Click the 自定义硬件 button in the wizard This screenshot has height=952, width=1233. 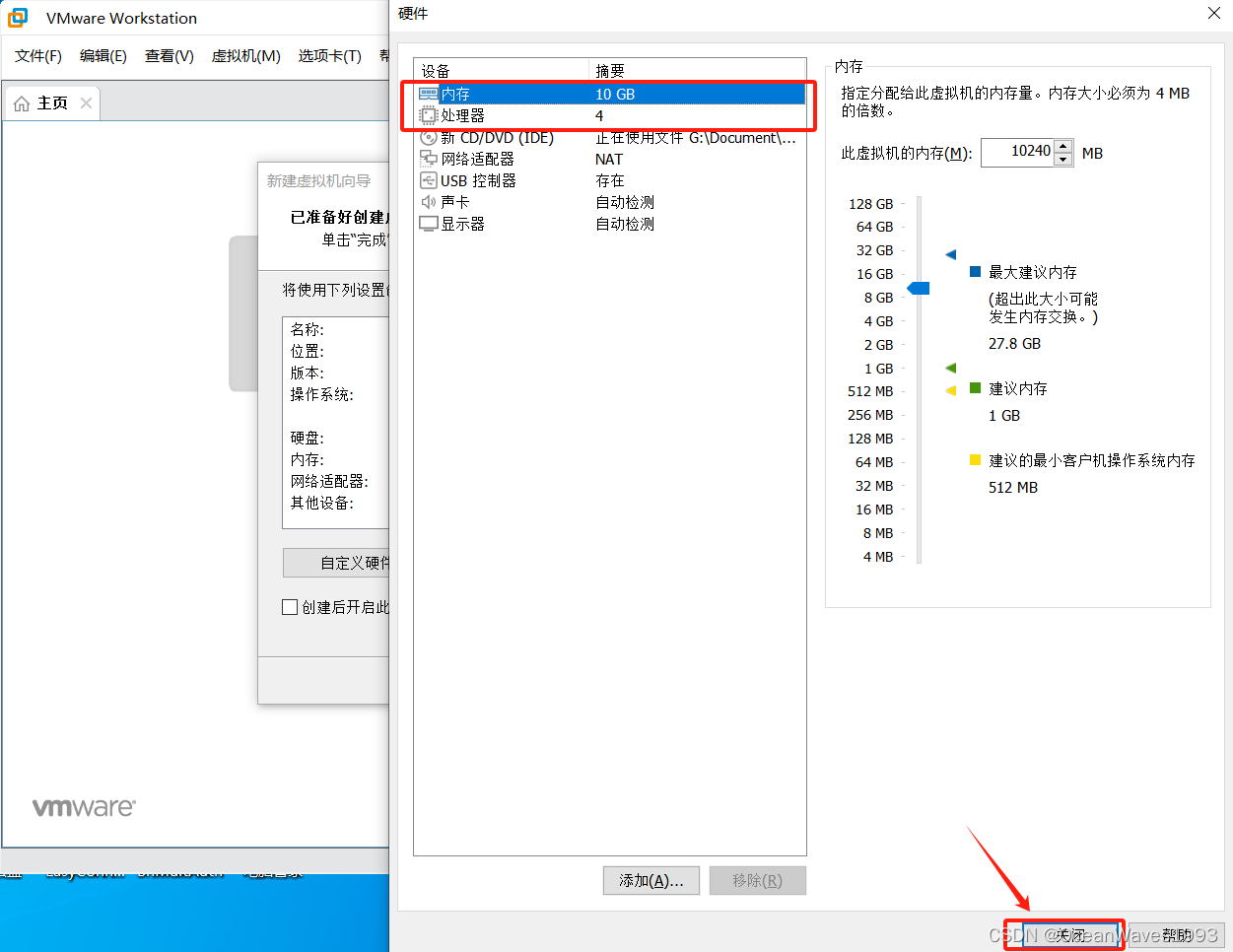(x=336, y=563)
